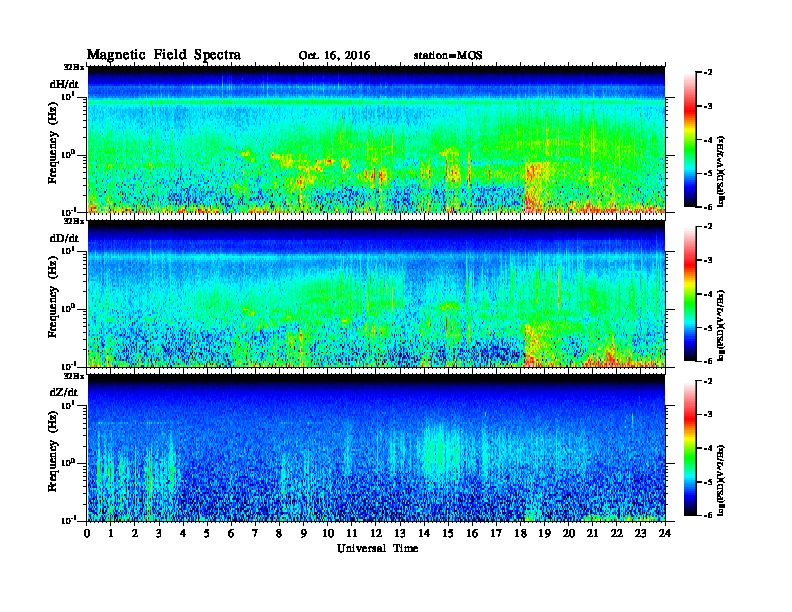Click the hour 23 tick label

coord(640,533)
